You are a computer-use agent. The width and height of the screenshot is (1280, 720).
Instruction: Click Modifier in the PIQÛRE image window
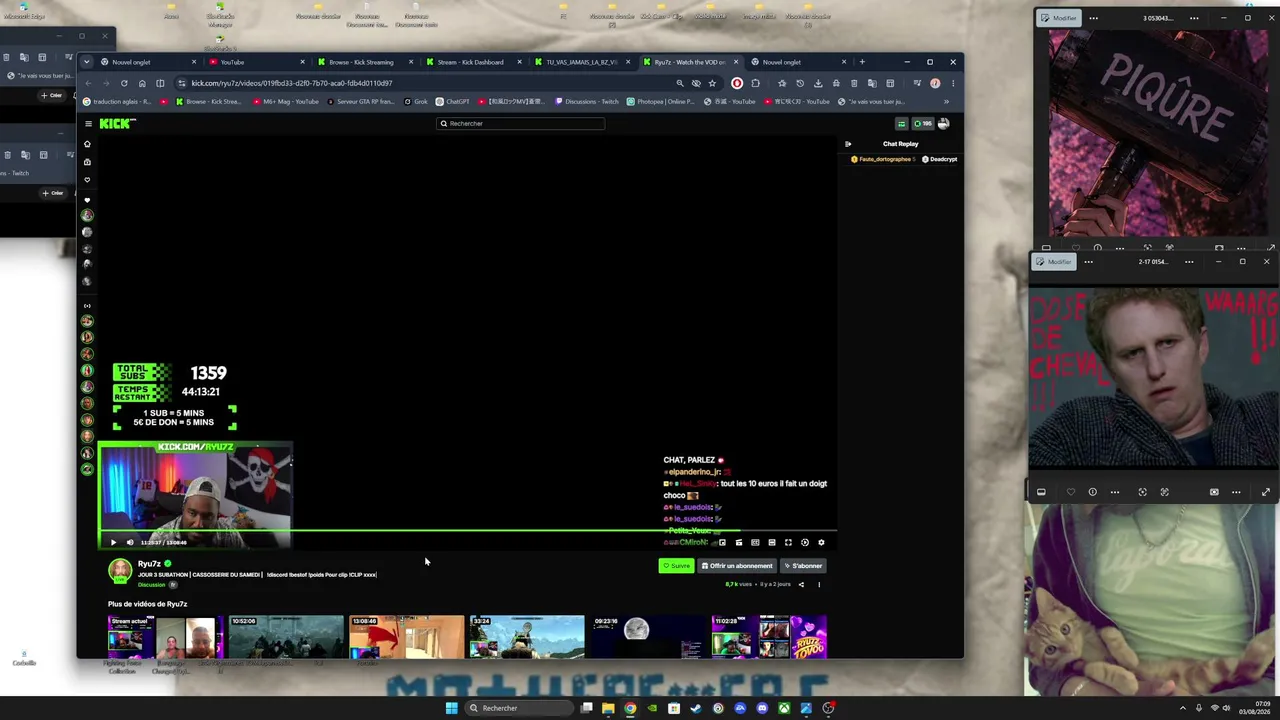(x=1059, y=18)
